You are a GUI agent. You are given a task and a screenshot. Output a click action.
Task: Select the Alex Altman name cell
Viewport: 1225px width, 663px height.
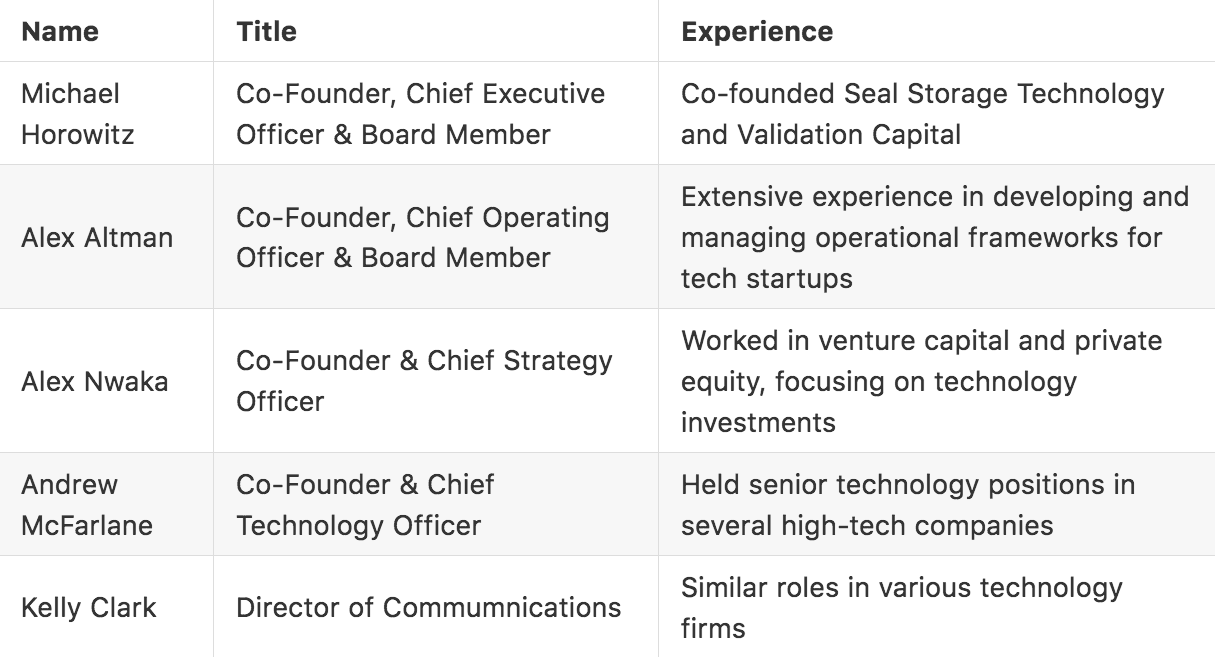coord(97,238)
